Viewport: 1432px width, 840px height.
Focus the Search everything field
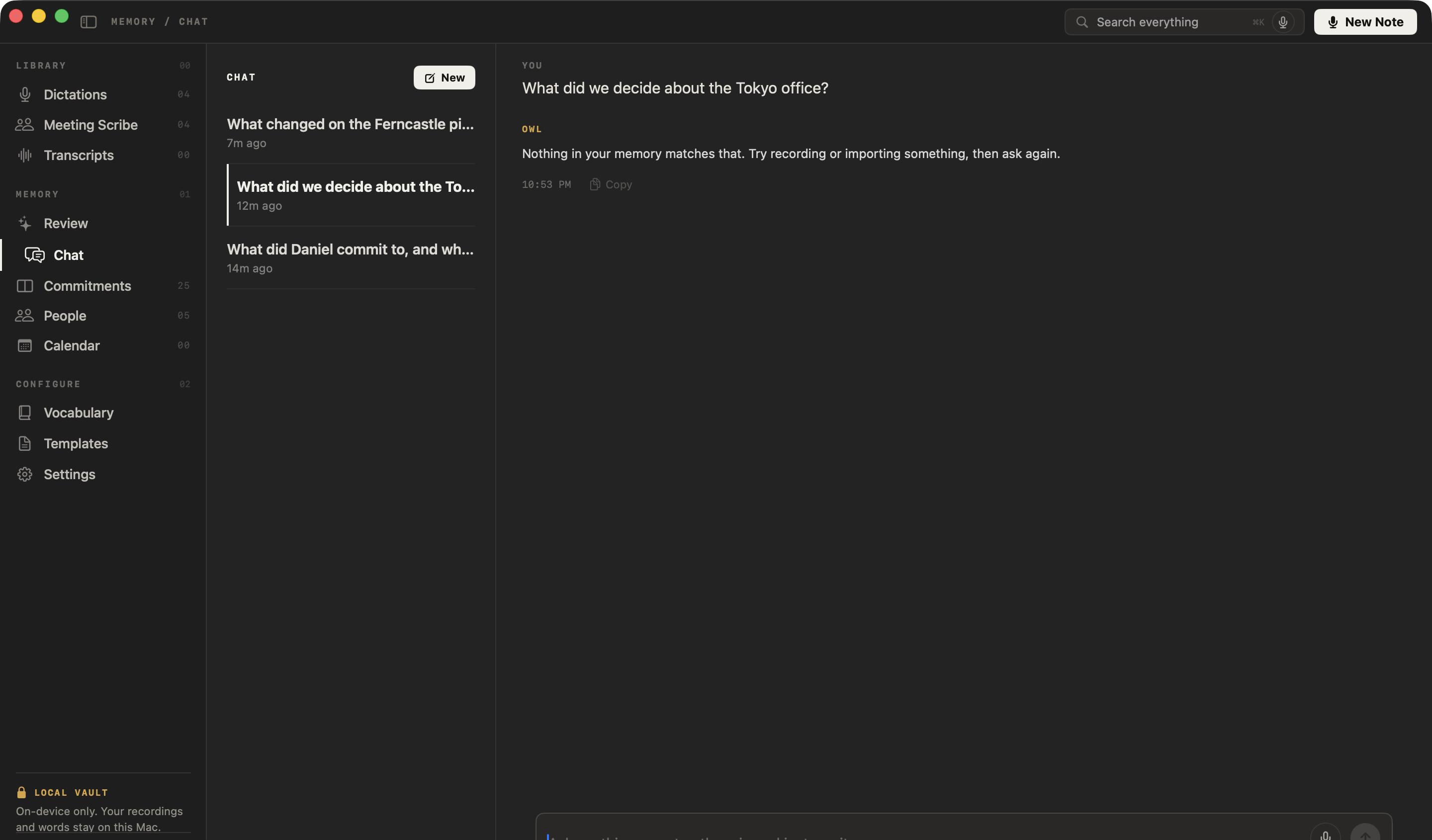[x=1184, y=22]
